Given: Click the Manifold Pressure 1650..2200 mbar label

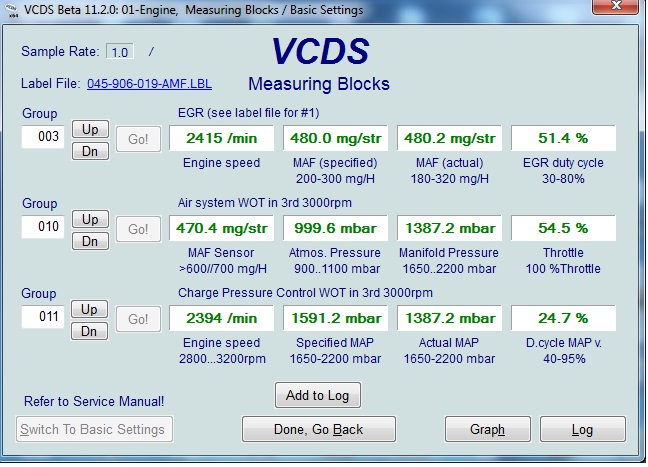Looking at the screenshot, I should [x=449, y=260].
